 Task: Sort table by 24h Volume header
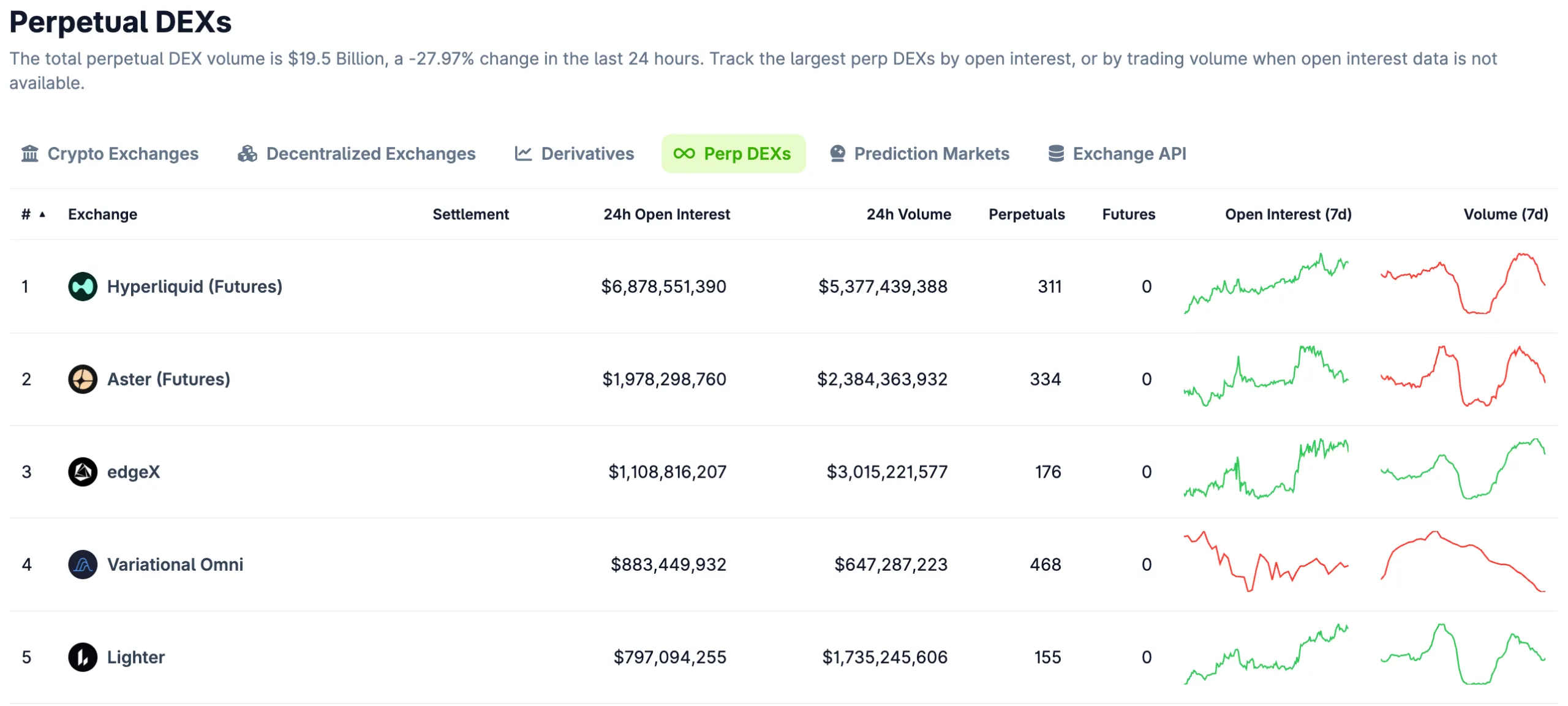[908, 214]
